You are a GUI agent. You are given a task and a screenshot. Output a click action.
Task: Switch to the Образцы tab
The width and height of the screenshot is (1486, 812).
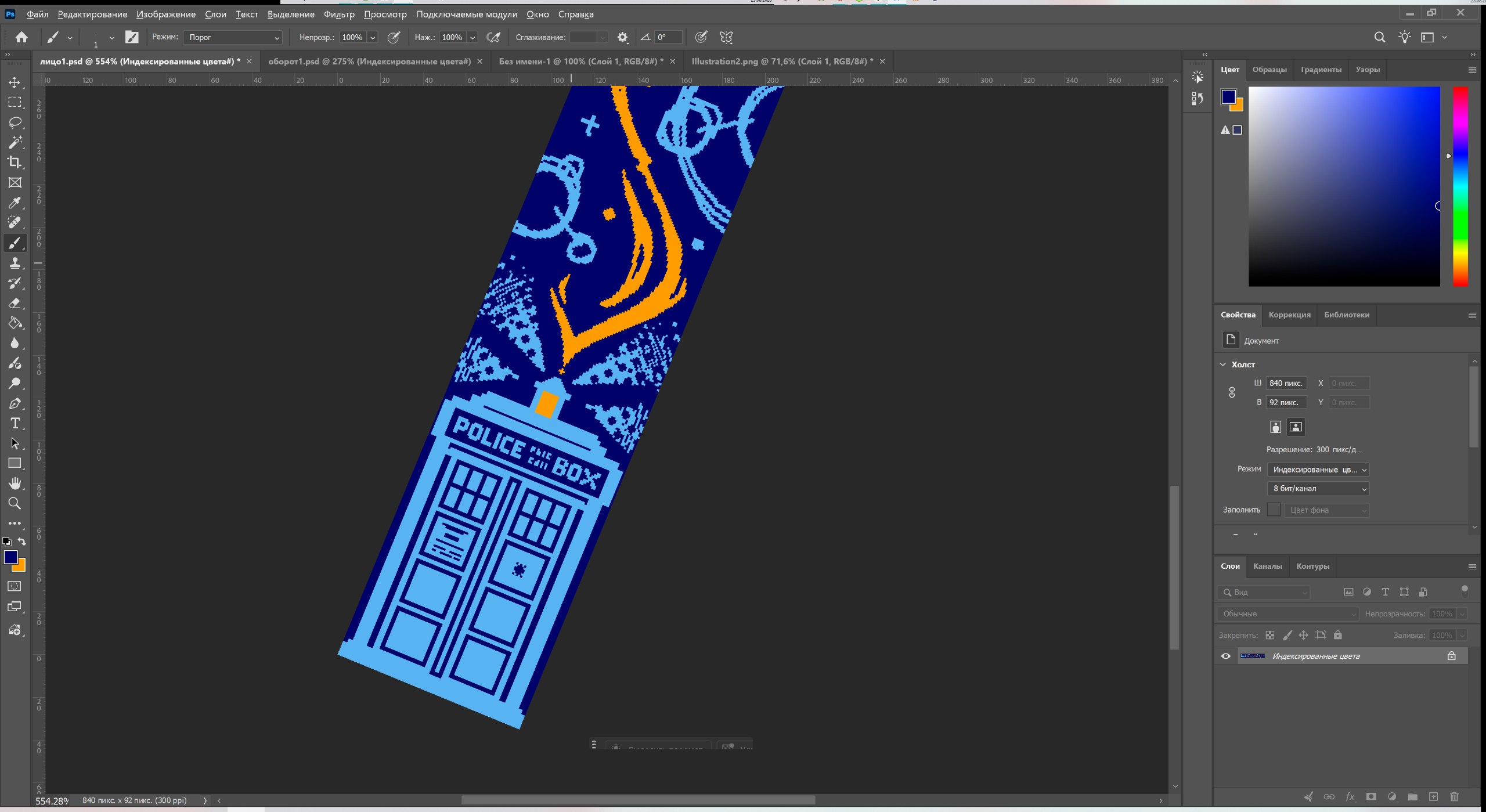click(1269, 69)
